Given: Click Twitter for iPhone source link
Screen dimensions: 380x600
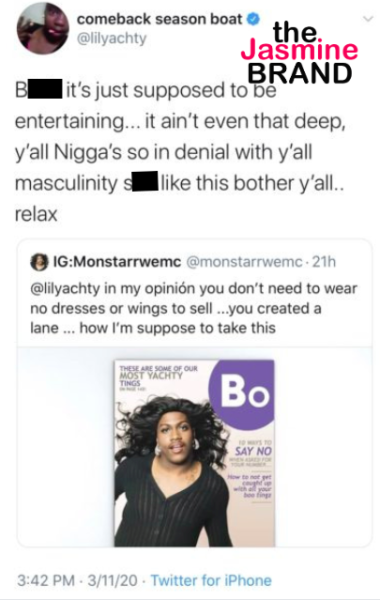Looking at the screenshot, I should coord(211,580).
